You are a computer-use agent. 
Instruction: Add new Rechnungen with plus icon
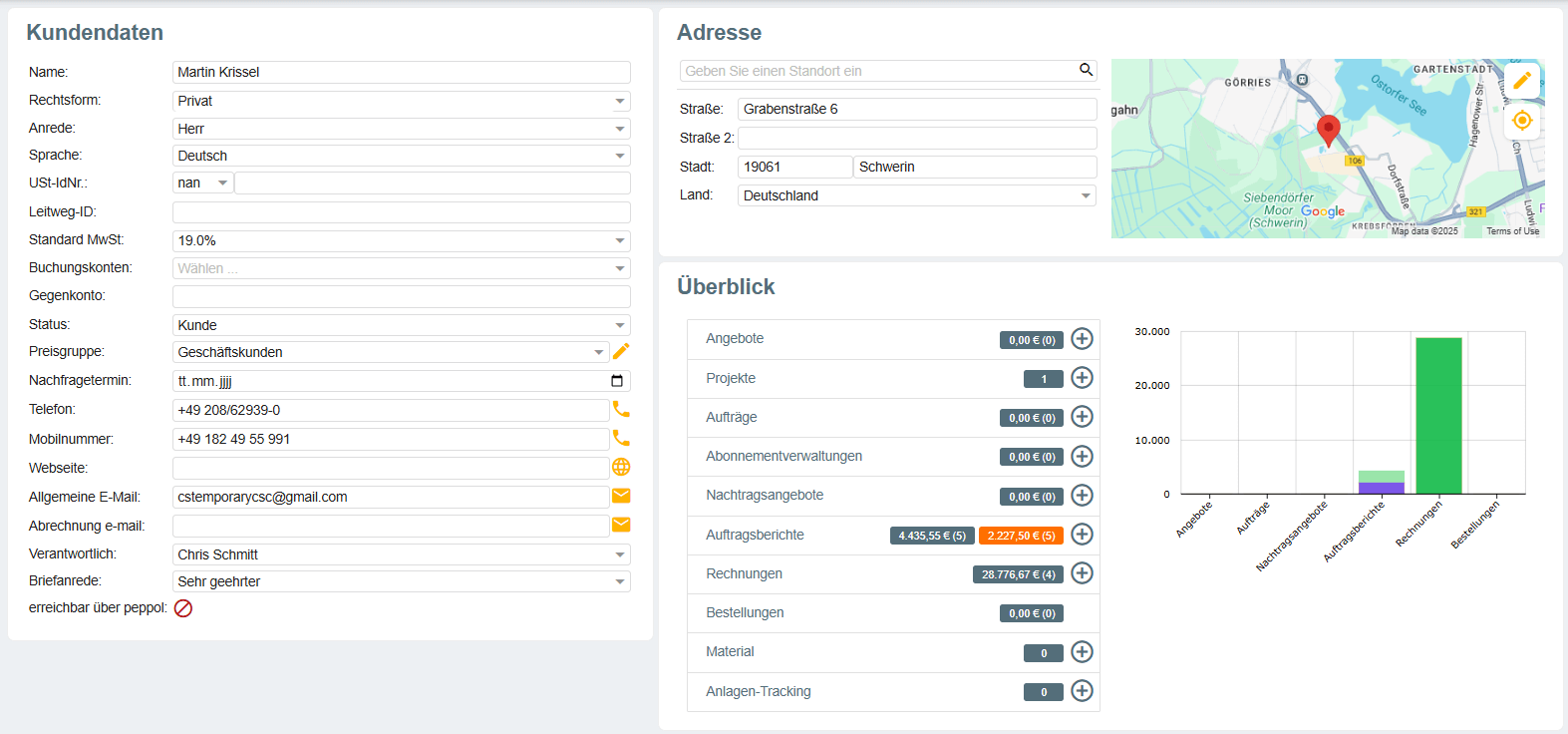pos(1082,573)
